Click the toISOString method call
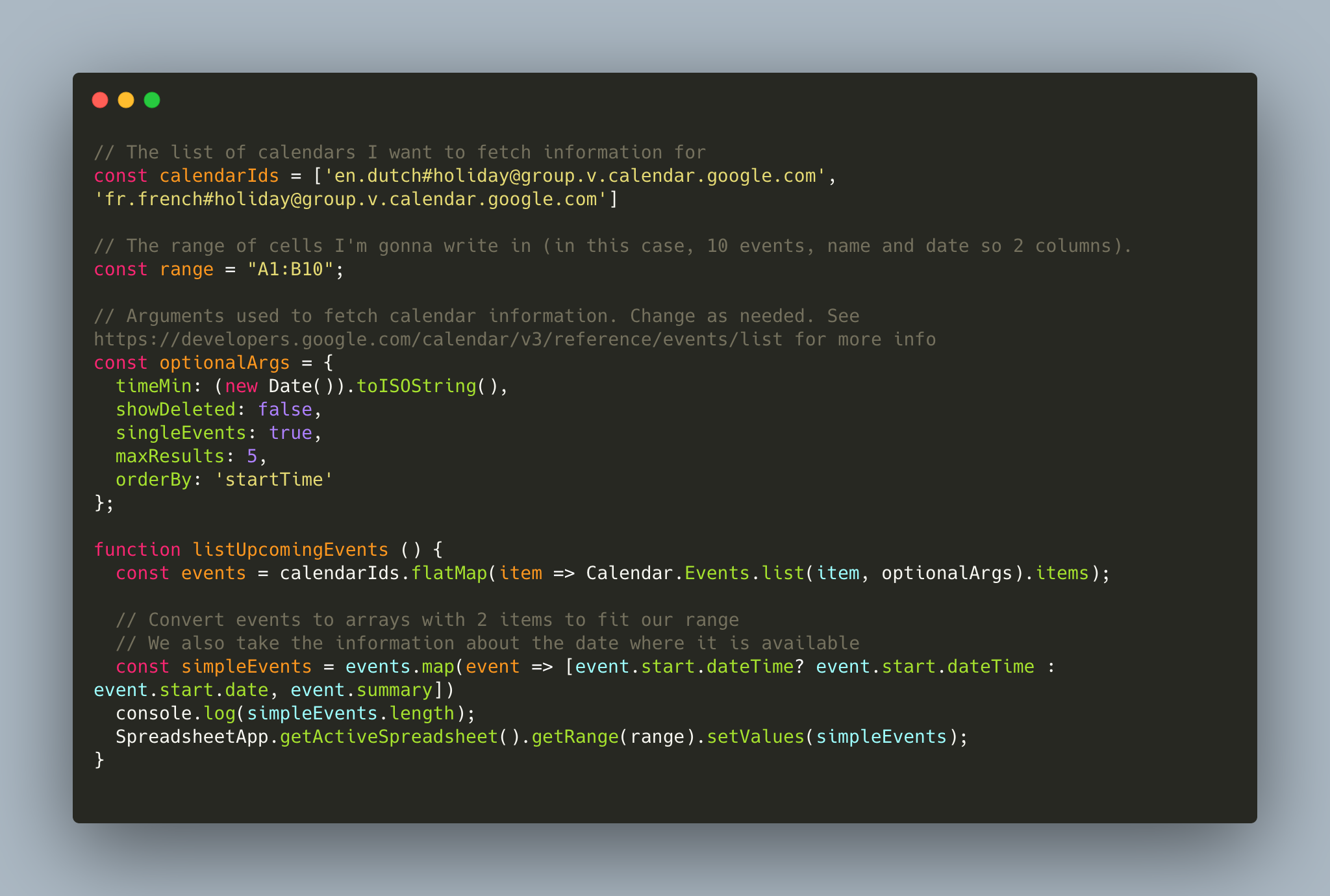This screenshot has width=1330, height=896. click(416, 386)
